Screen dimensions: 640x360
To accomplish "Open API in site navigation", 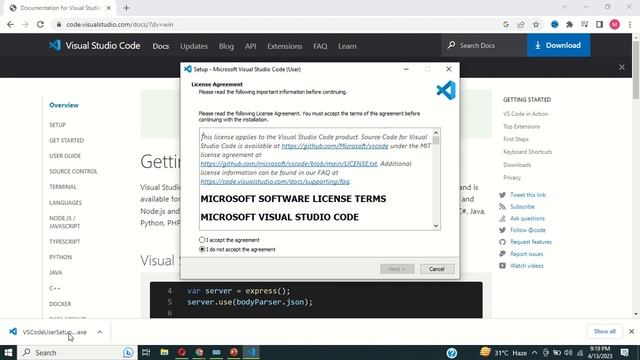I will 251,46.
